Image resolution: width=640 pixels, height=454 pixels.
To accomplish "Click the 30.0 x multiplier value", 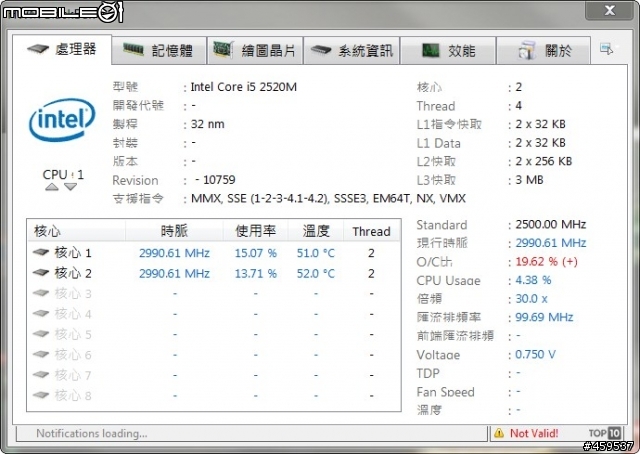I will coord(531,298).
